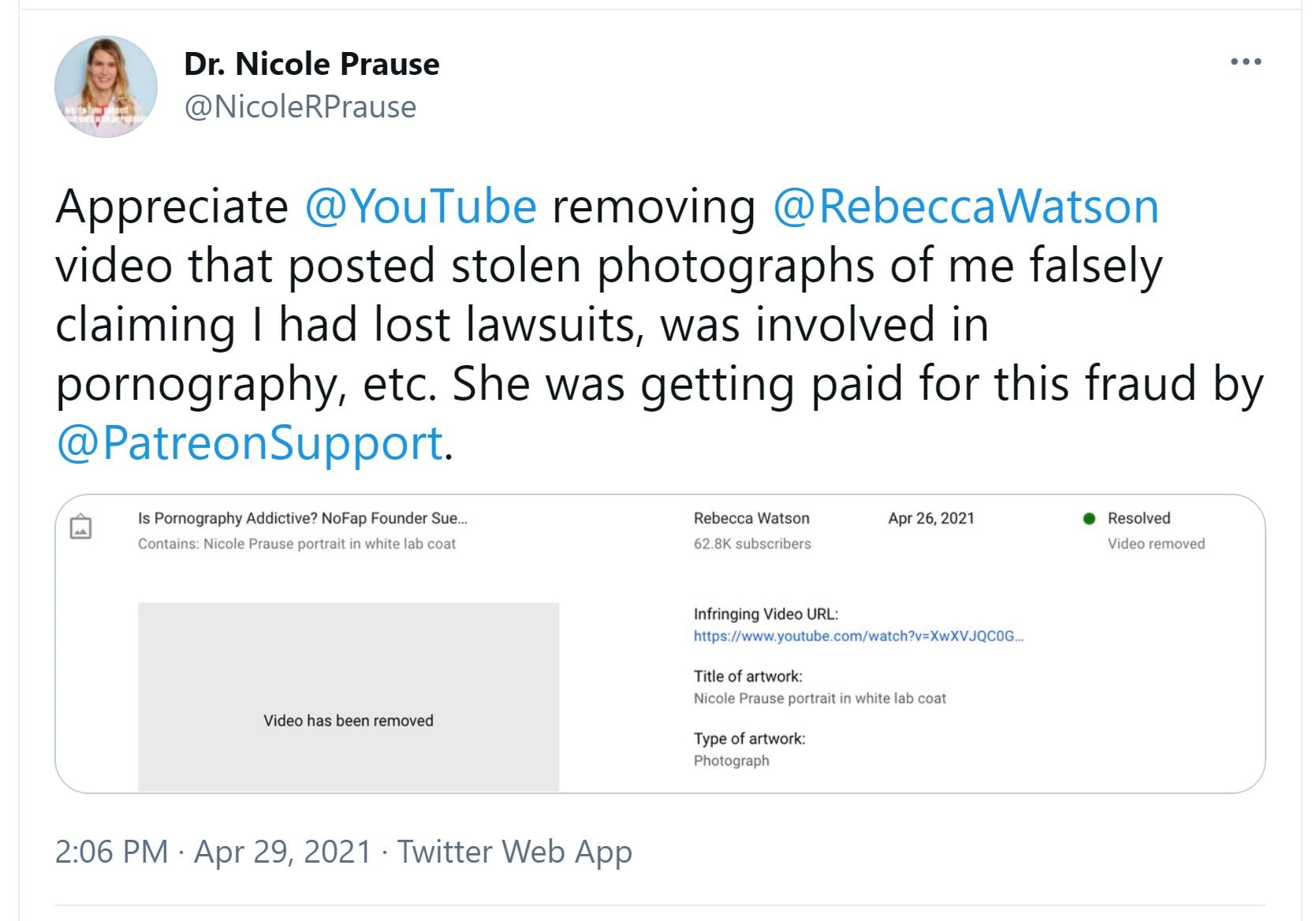Click the infringing YouTube video URL
The image size is (1316, 921).
pos(858,636)
